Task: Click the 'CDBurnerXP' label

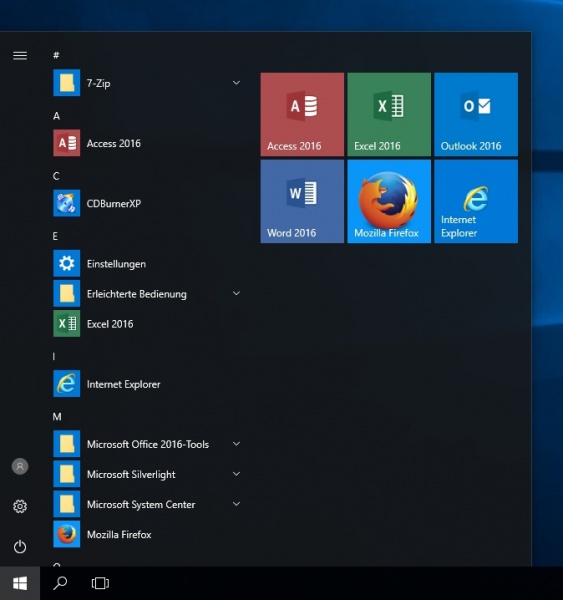Action: click(x=114, y=204)
